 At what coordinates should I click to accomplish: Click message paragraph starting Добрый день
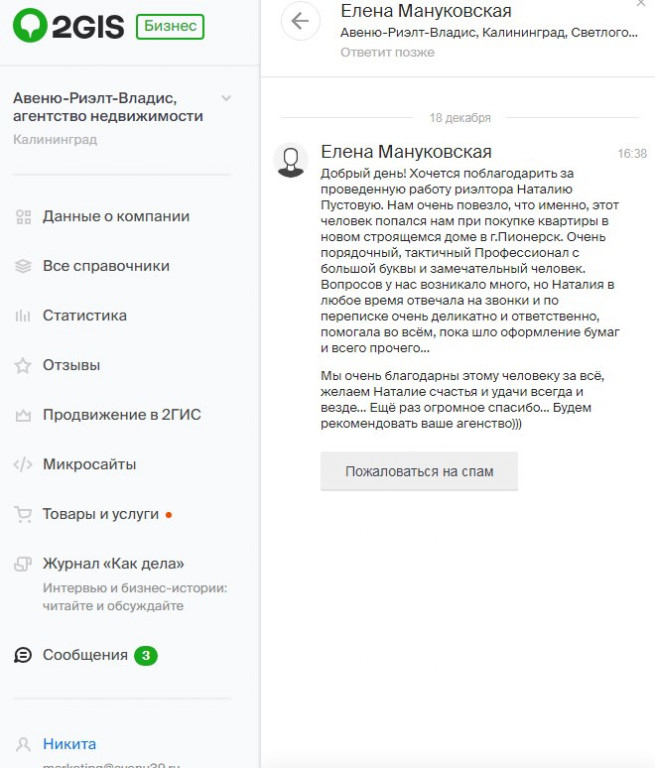pyautogui.click(x=470, y=261)
